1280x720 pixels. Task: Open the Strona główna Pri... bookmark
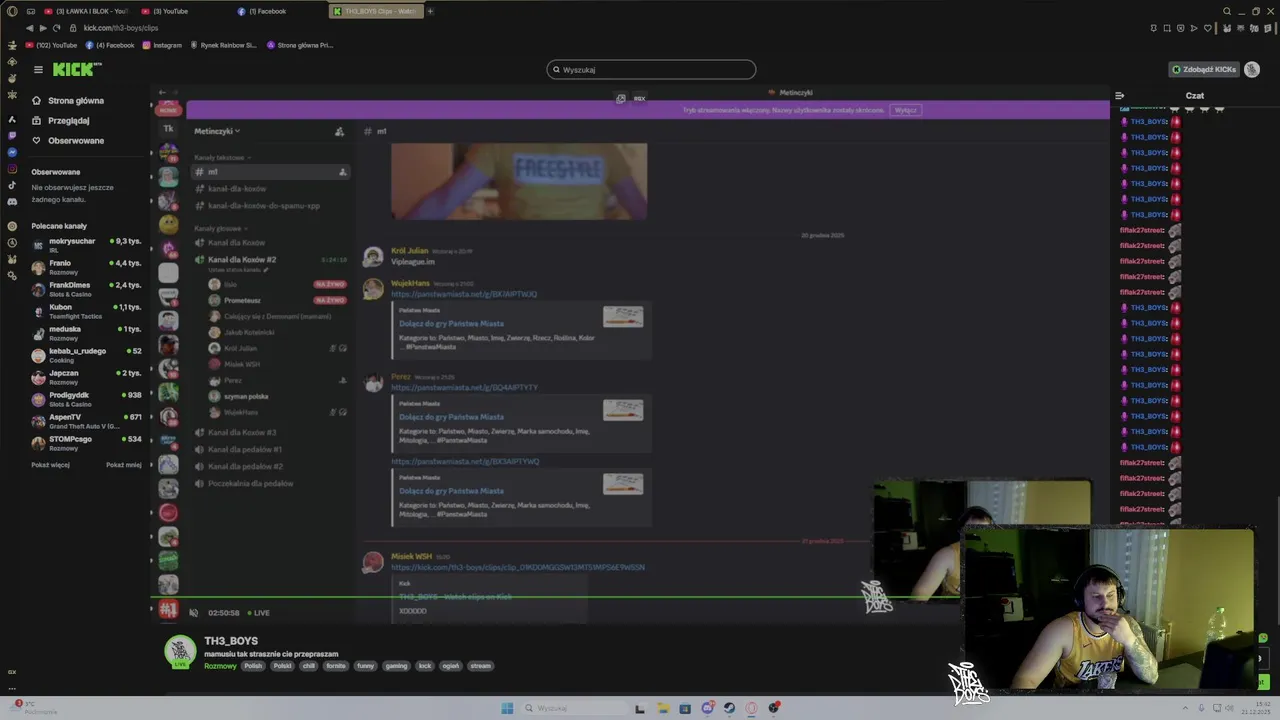click(299, 45)
